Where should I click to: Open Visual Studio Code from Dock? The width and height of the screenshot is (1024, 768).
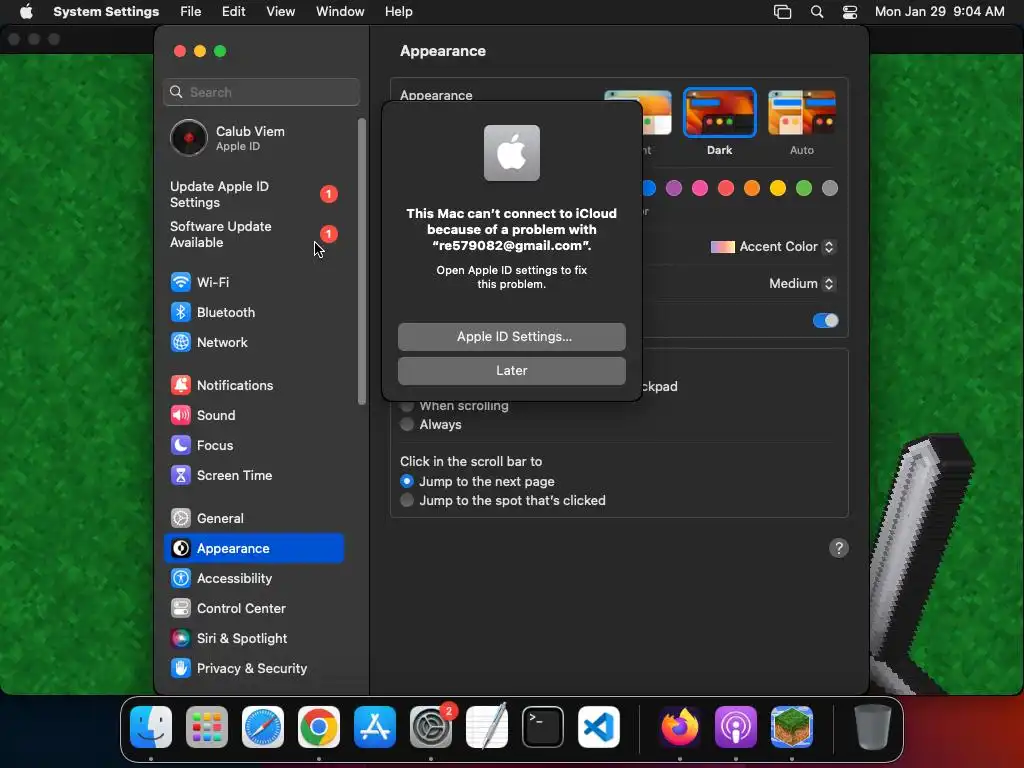coord(599,727)
